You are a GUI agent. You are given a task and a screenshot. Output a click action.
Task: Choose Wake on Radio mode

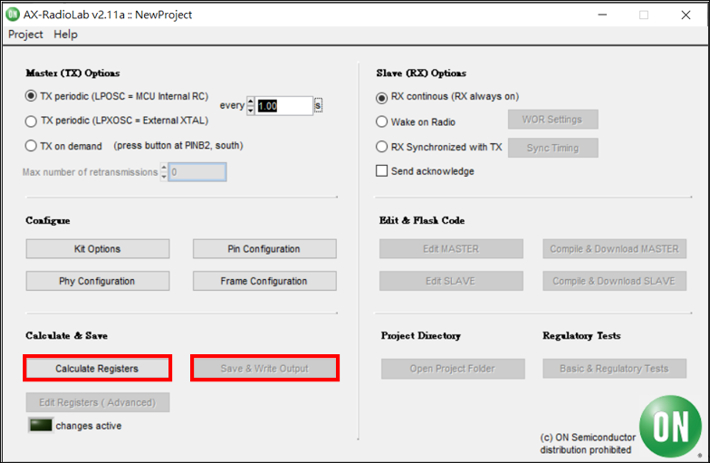tap(382, 122)
